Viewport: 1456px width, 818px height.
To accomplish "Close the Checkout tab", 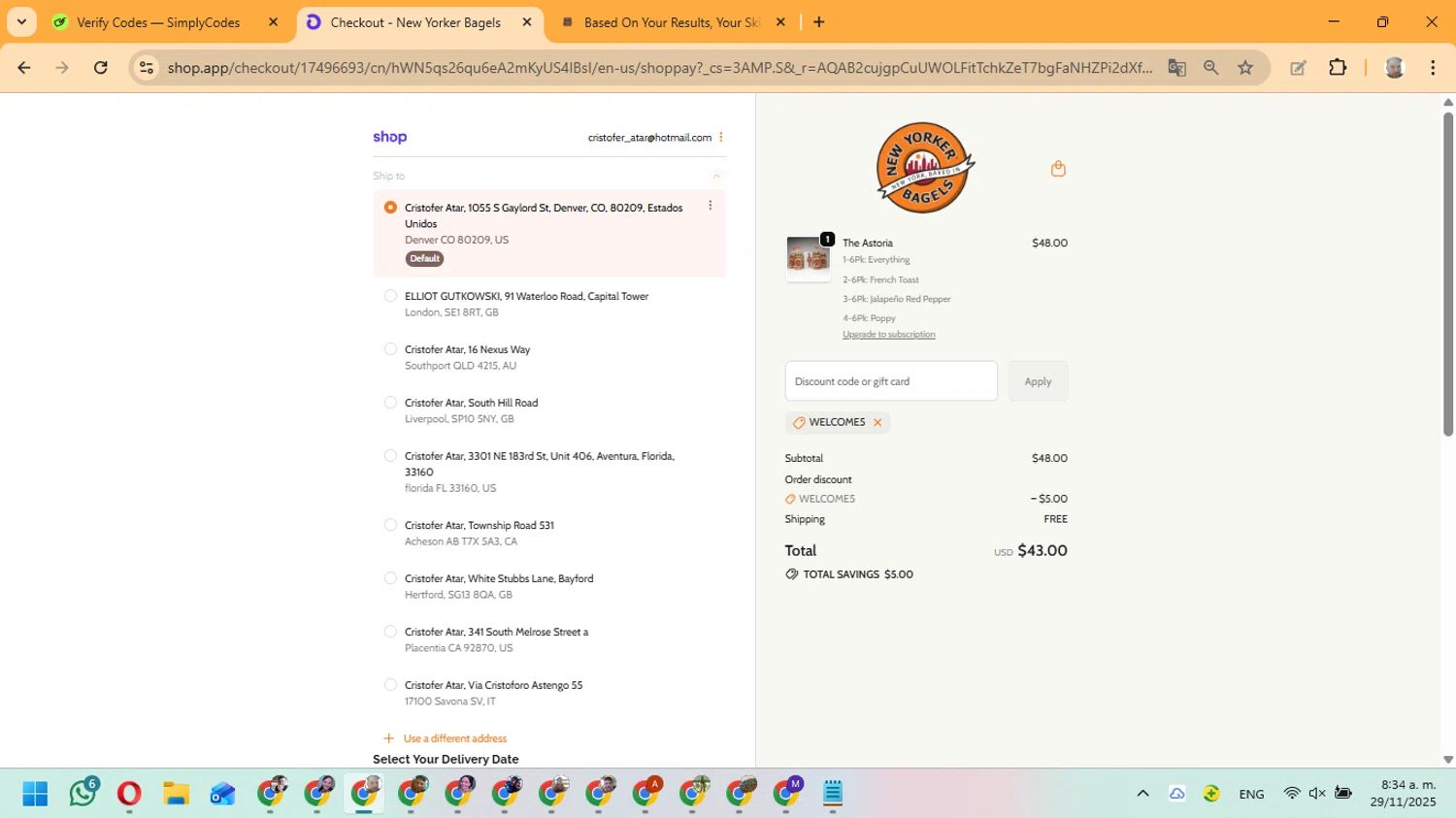I will pyautogui.click(x=527, y=22).
